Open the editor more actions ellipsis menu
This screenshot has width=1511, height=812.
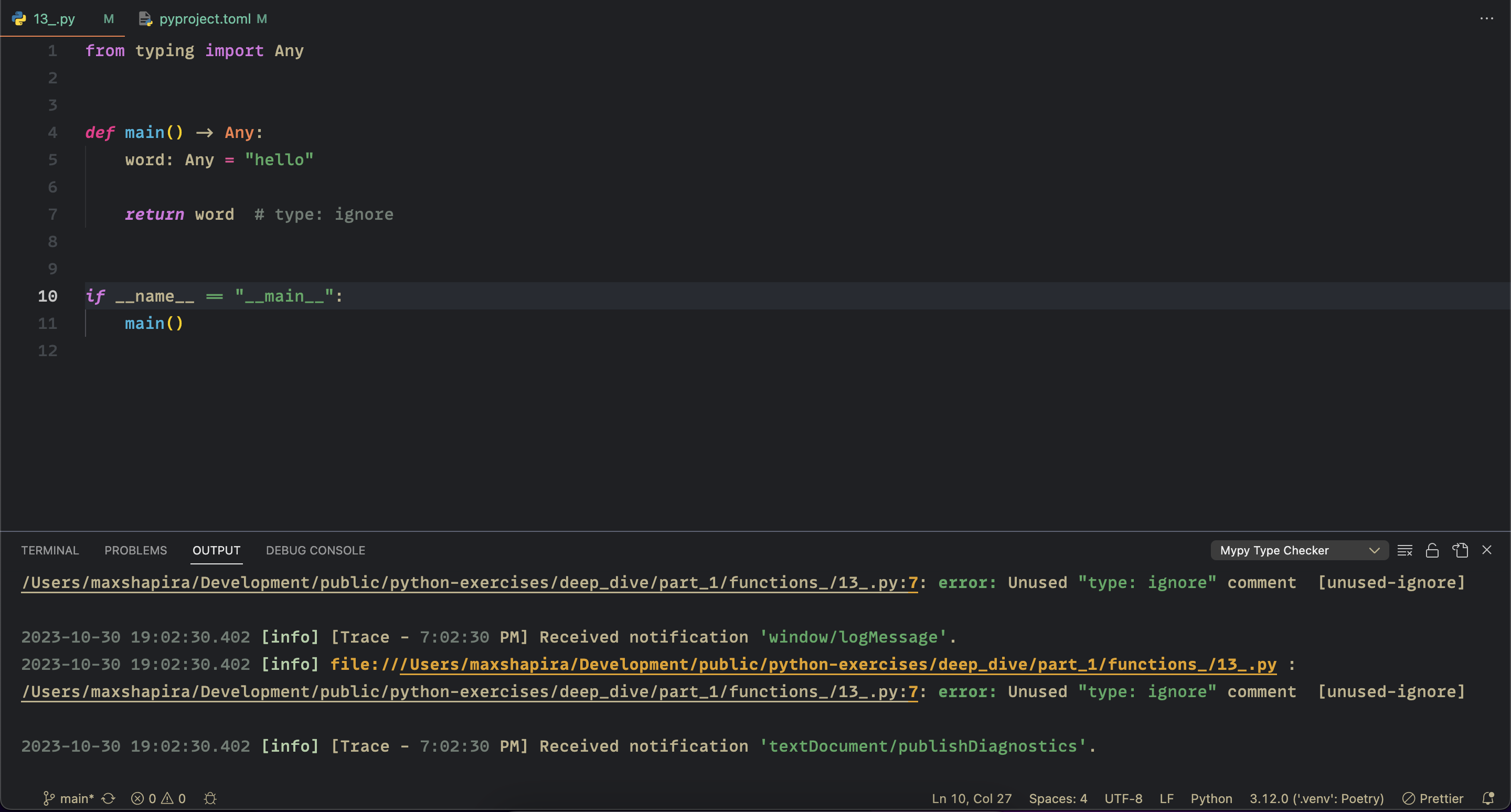coord(1486,19)
